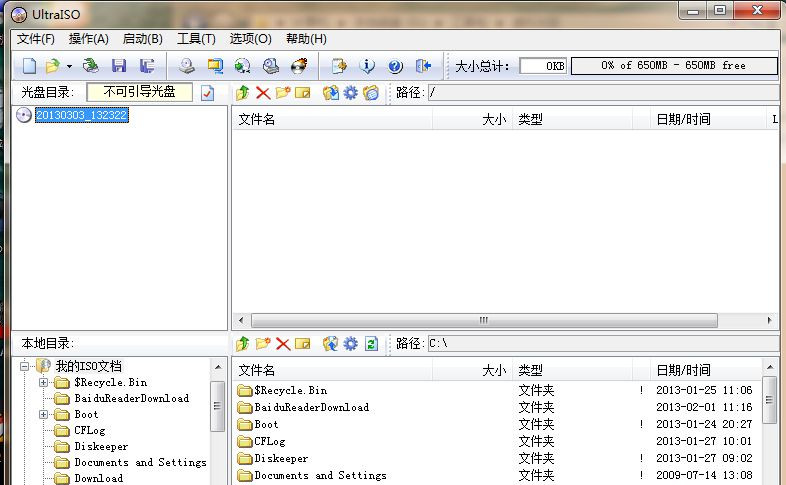Image resolution: width=786 pixels, height=485 pixels.
Task: Click the left arrow of the horizontal scrollbar
Action: coord(241,320)
